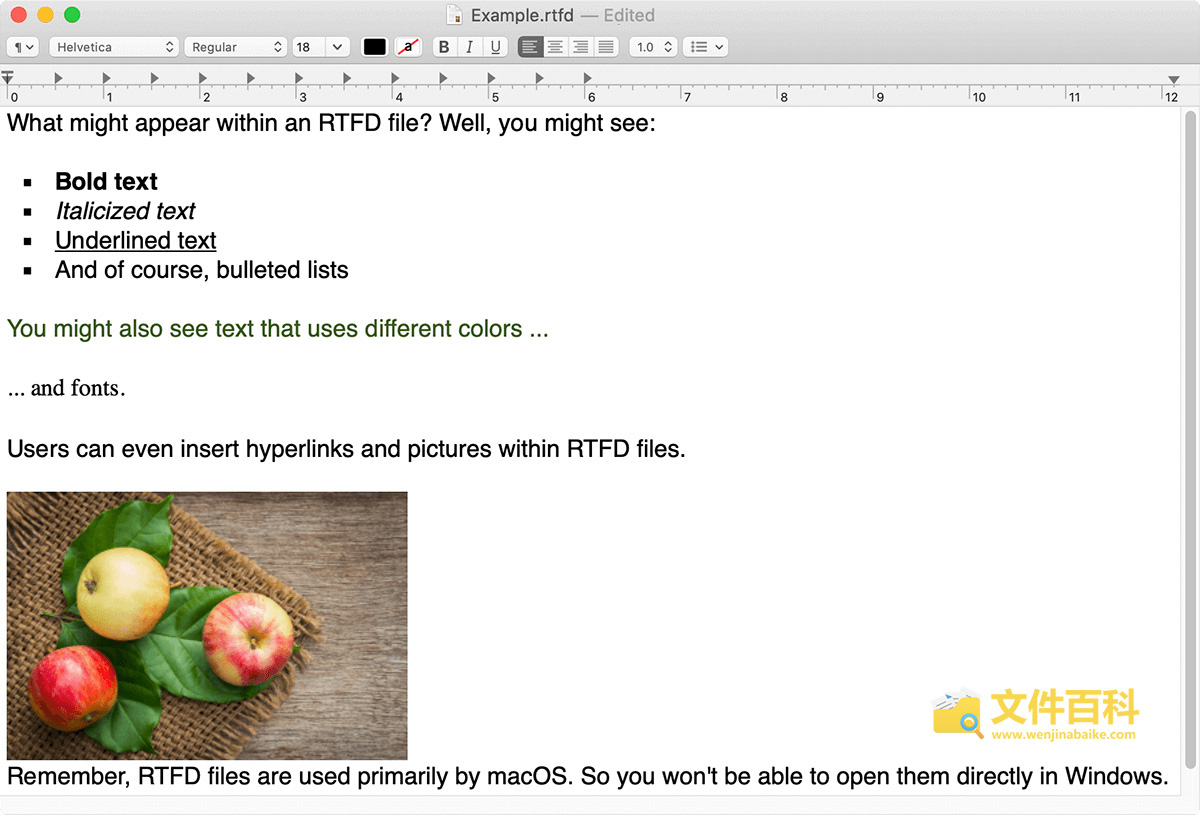Select the tab stop at ruler mark 3.5
1200x815 pixels.
[x=347, y=78]
